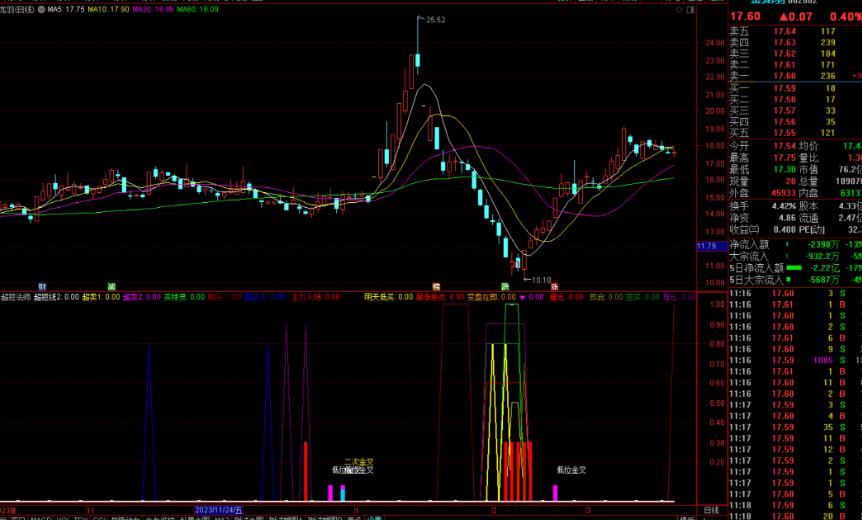The width and height of the screenshot is (862, 520).
Task: Click the 外盘 45933 value
Action: point(783,193)
